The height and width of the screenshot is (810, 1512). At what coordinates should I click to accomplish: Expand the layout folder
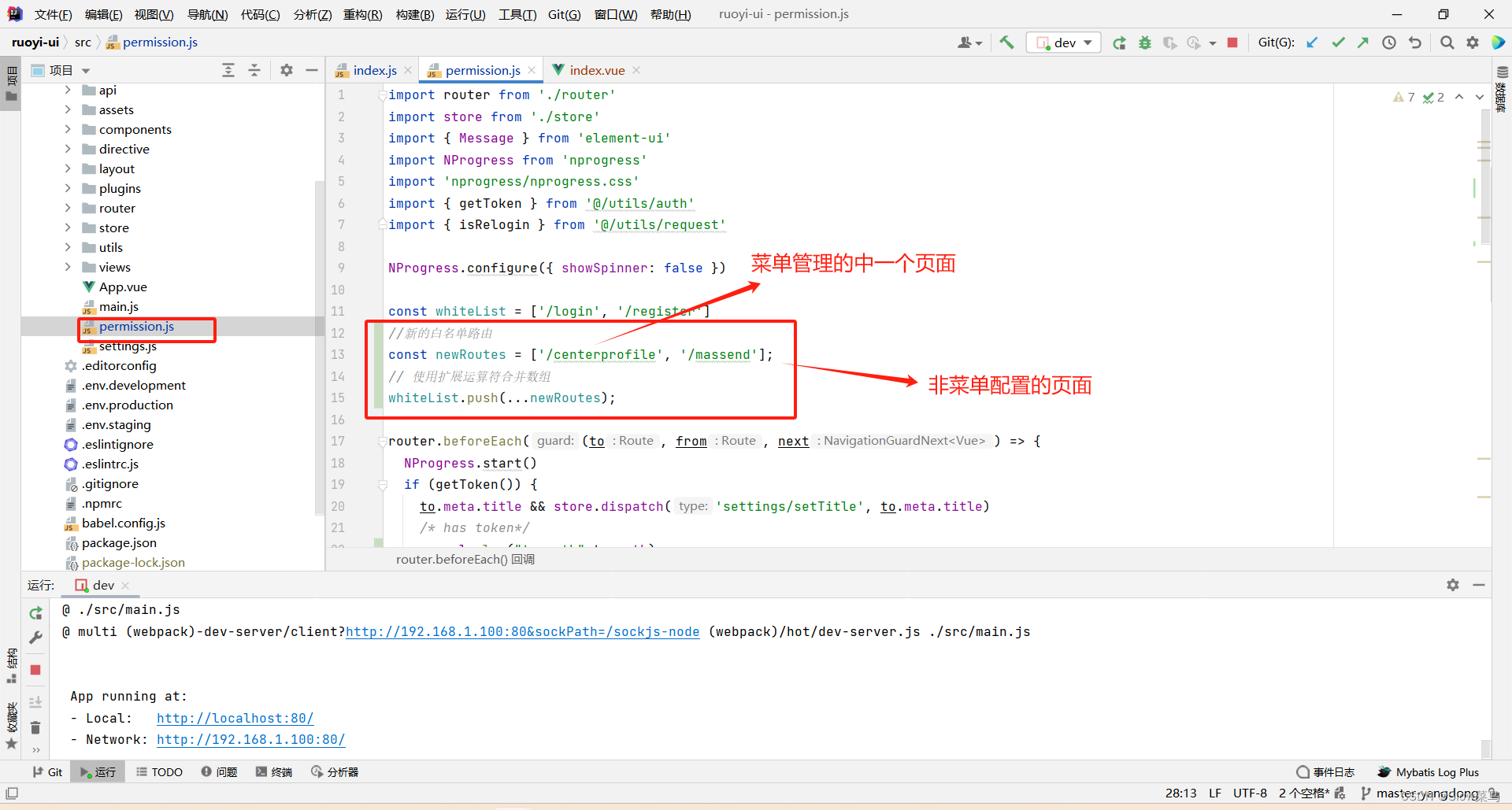pyautogui.click(x=68, y=168)
